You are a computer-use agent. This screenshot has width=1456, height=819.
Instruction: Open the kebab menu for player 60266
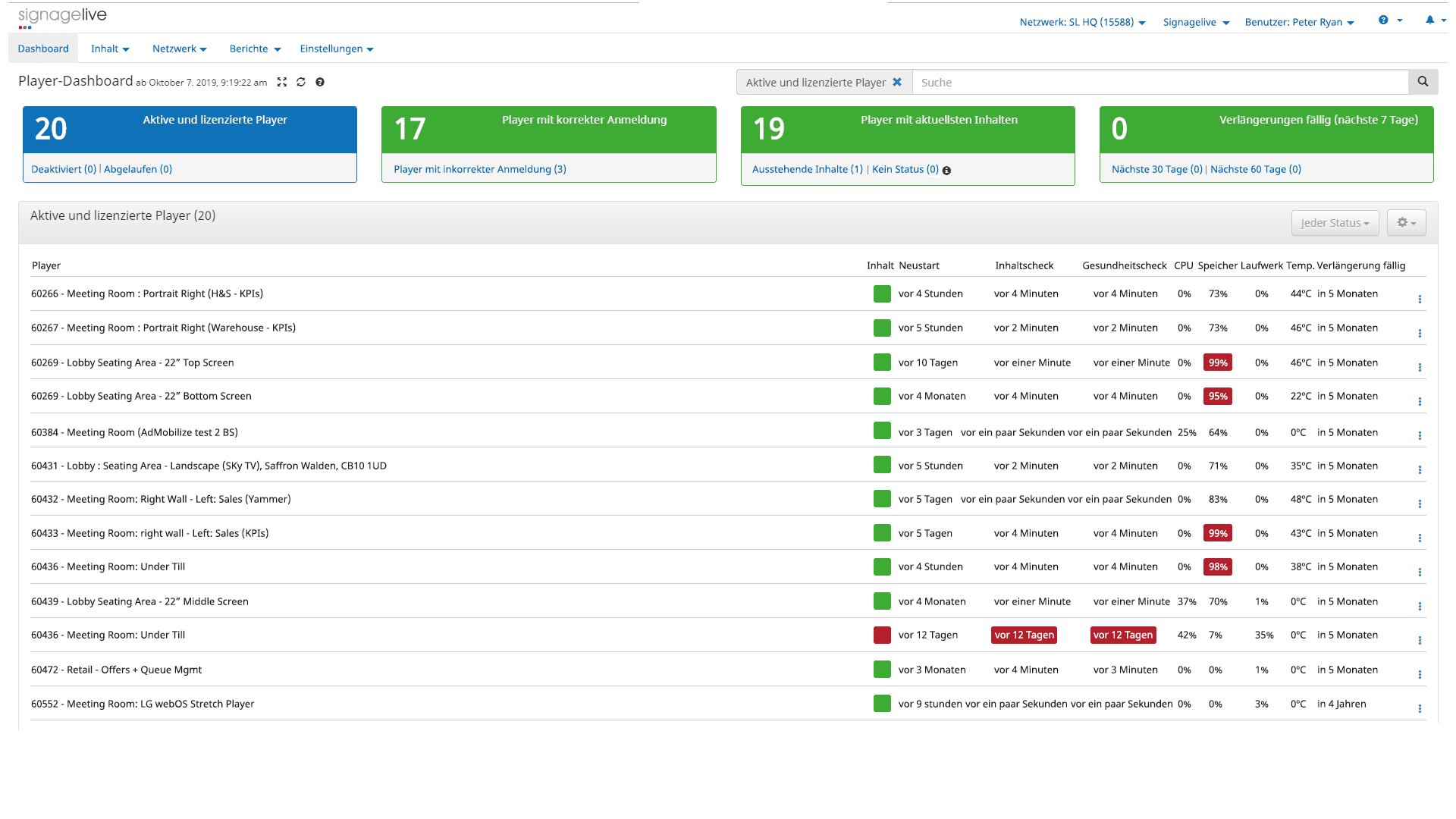[x=1420, y=299]
